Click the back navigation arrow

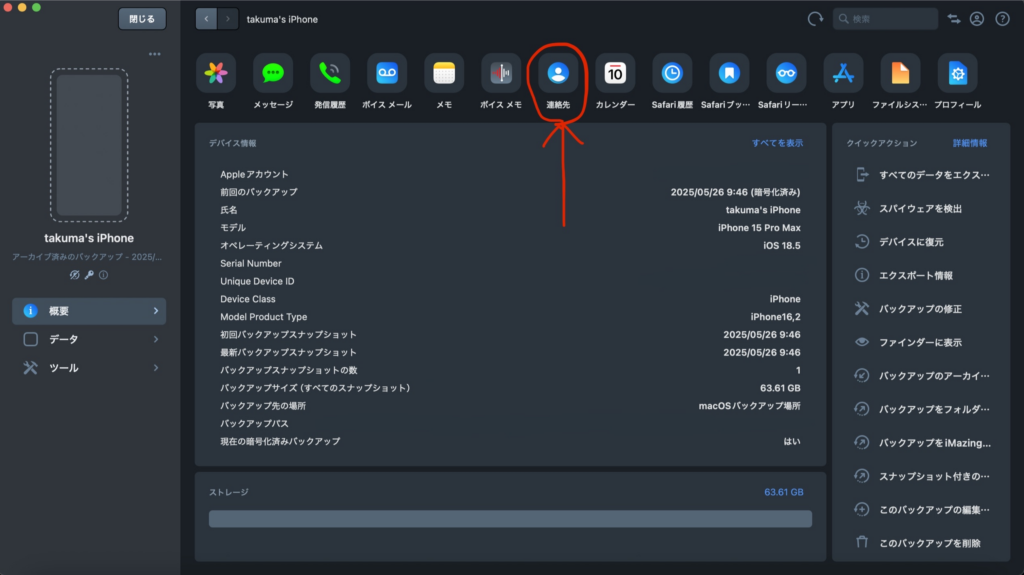point(207,19)
